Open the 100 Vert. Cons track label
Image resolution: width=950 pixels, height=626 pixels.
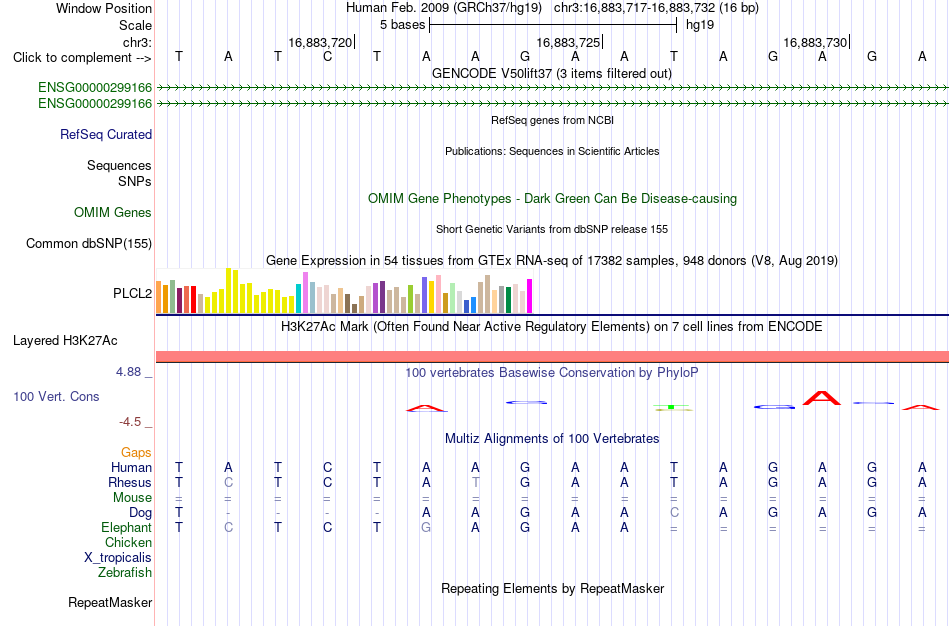pos(56,396)
